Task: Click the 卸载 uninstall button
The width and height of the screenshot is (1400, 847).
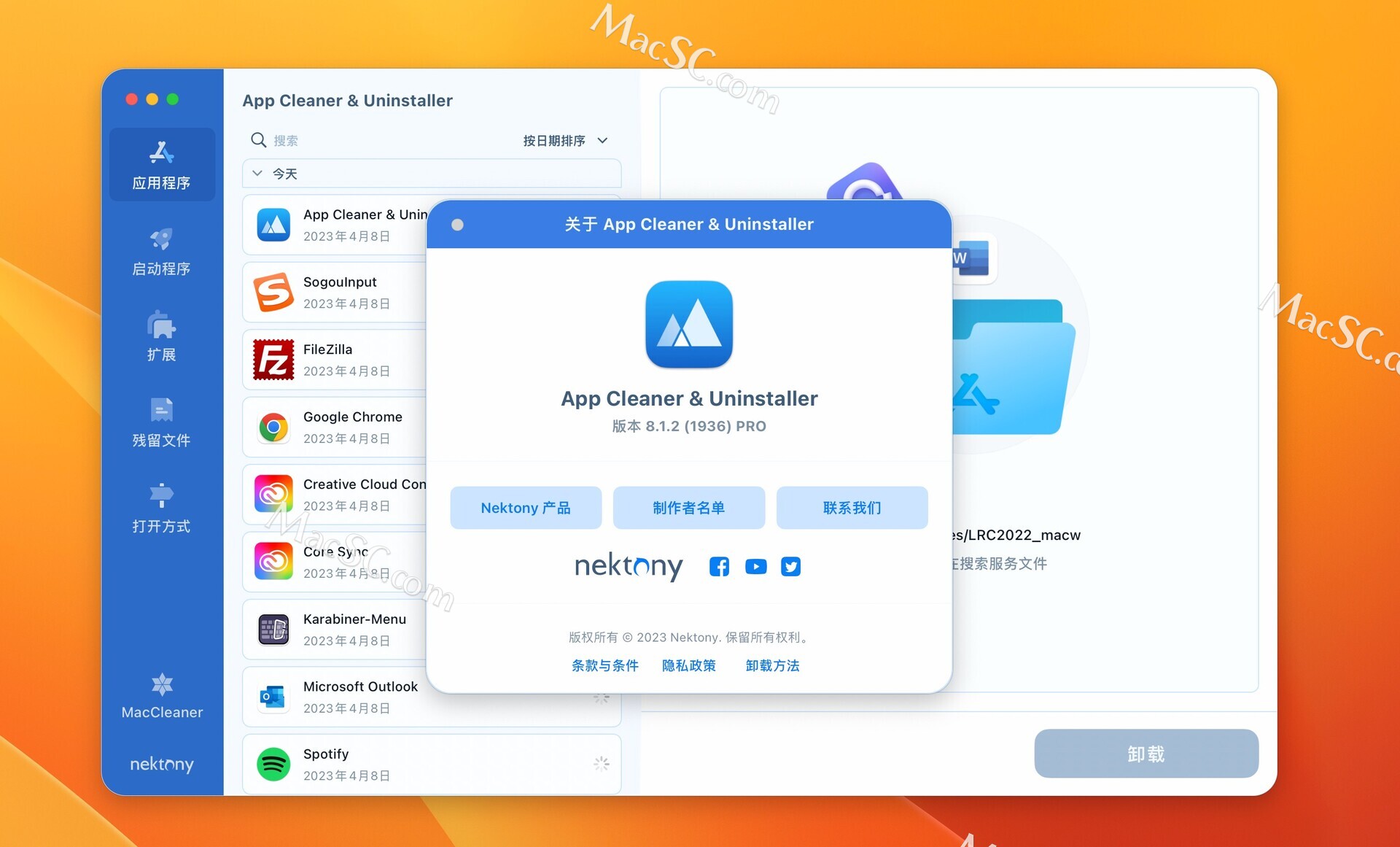Action: 1146,754
